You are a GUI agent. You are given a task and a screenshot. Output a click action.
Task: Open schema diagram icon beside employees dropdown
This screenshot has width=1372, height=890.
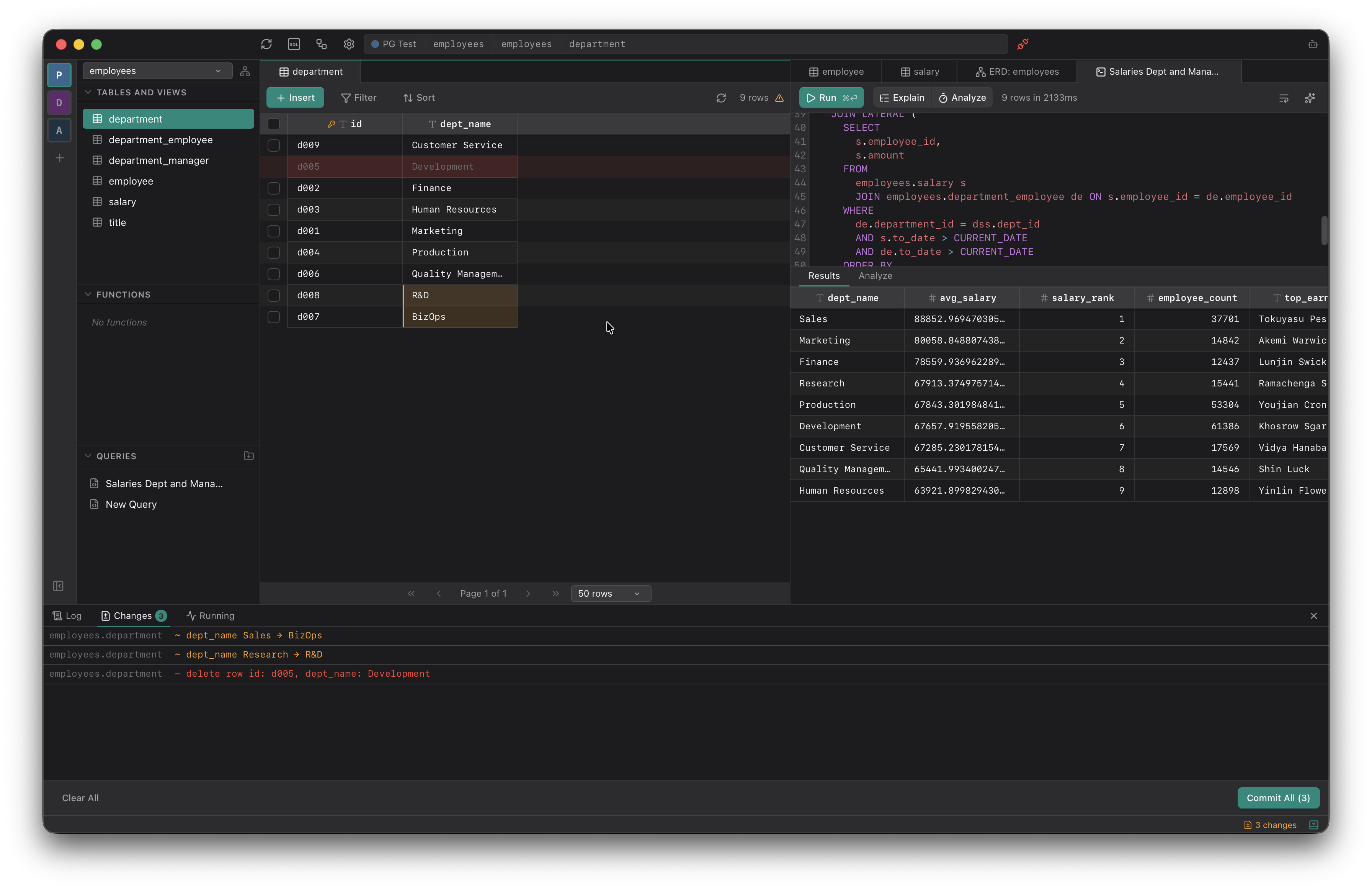pyautogui.click(x=245, y=71)
